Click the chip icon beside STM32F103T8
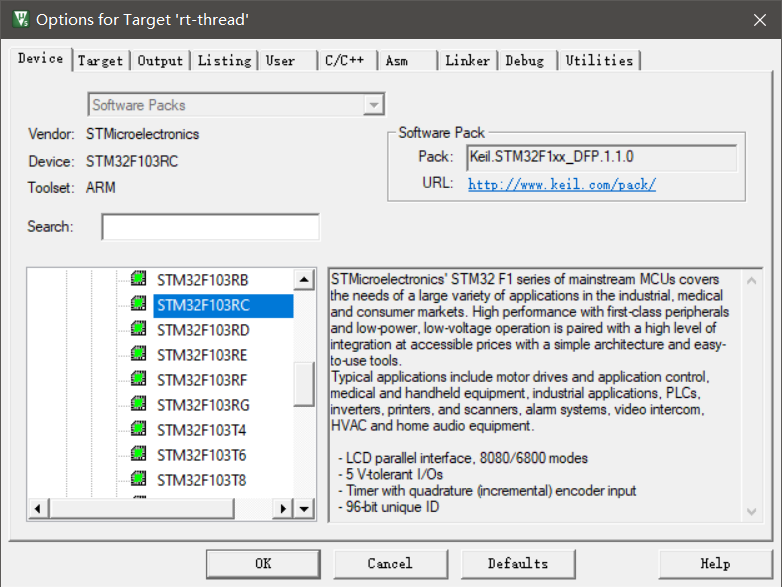 [x=139, y=478]
